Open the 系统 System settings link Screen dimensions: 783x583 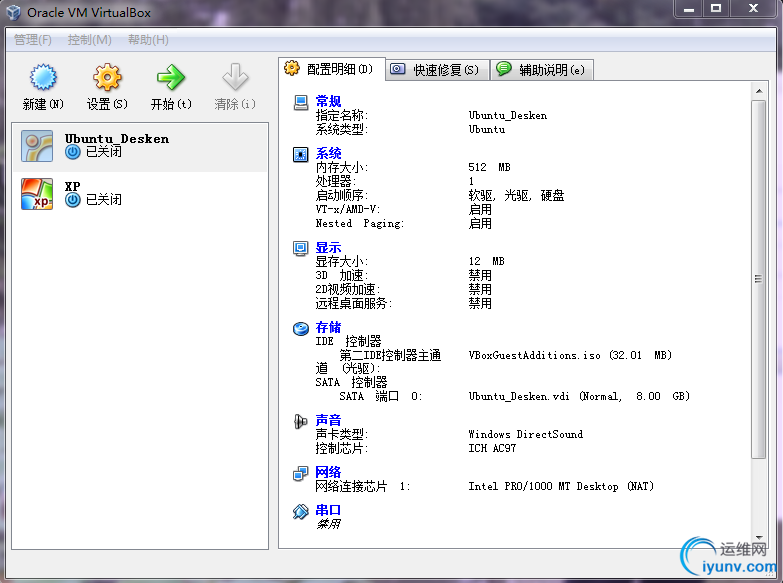coord(328,153)
